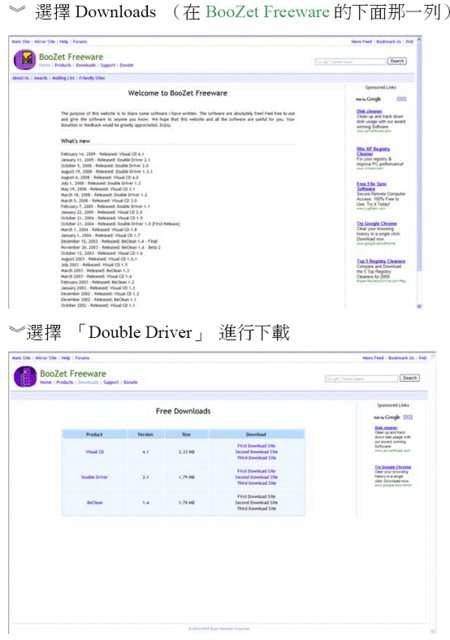Click News Feed link on the Welcome page
Screen dimensions: 450x640
362,42
